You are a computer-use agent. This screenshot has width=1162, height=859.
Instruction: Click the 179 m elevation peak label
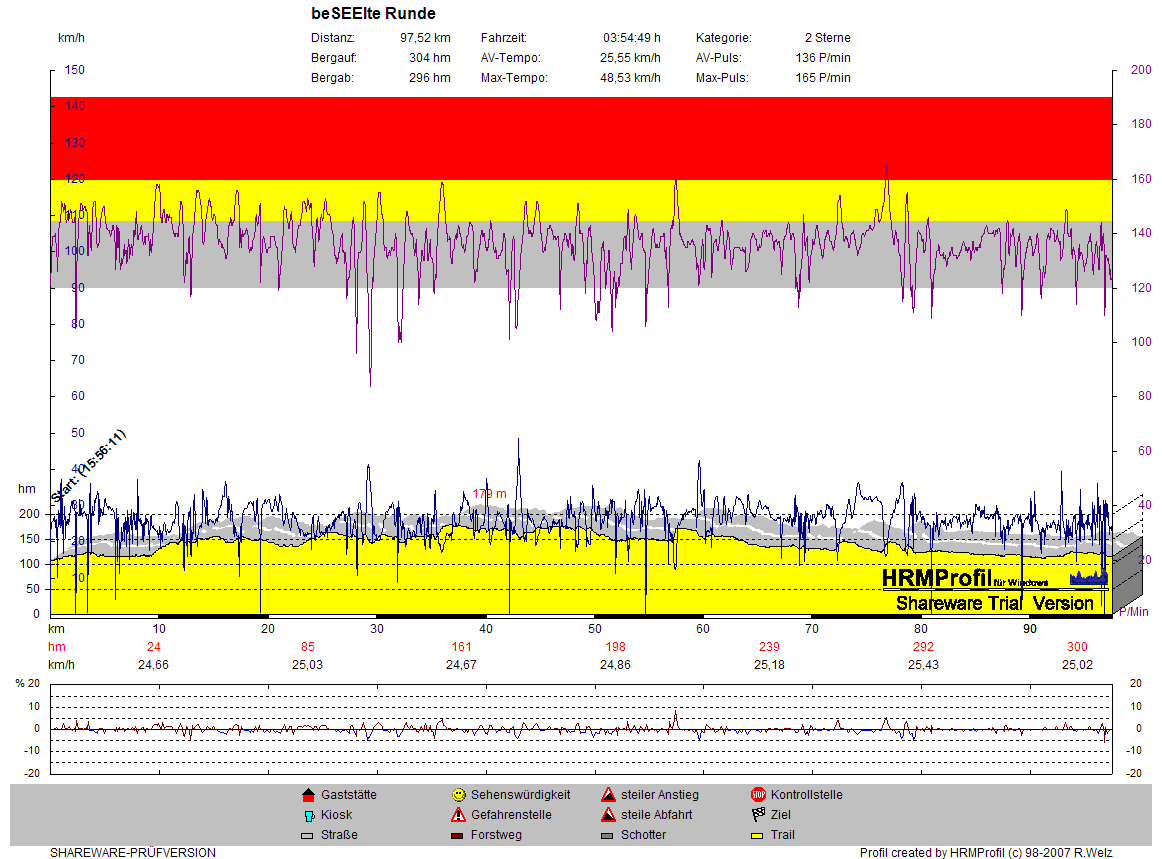[489, 493]
